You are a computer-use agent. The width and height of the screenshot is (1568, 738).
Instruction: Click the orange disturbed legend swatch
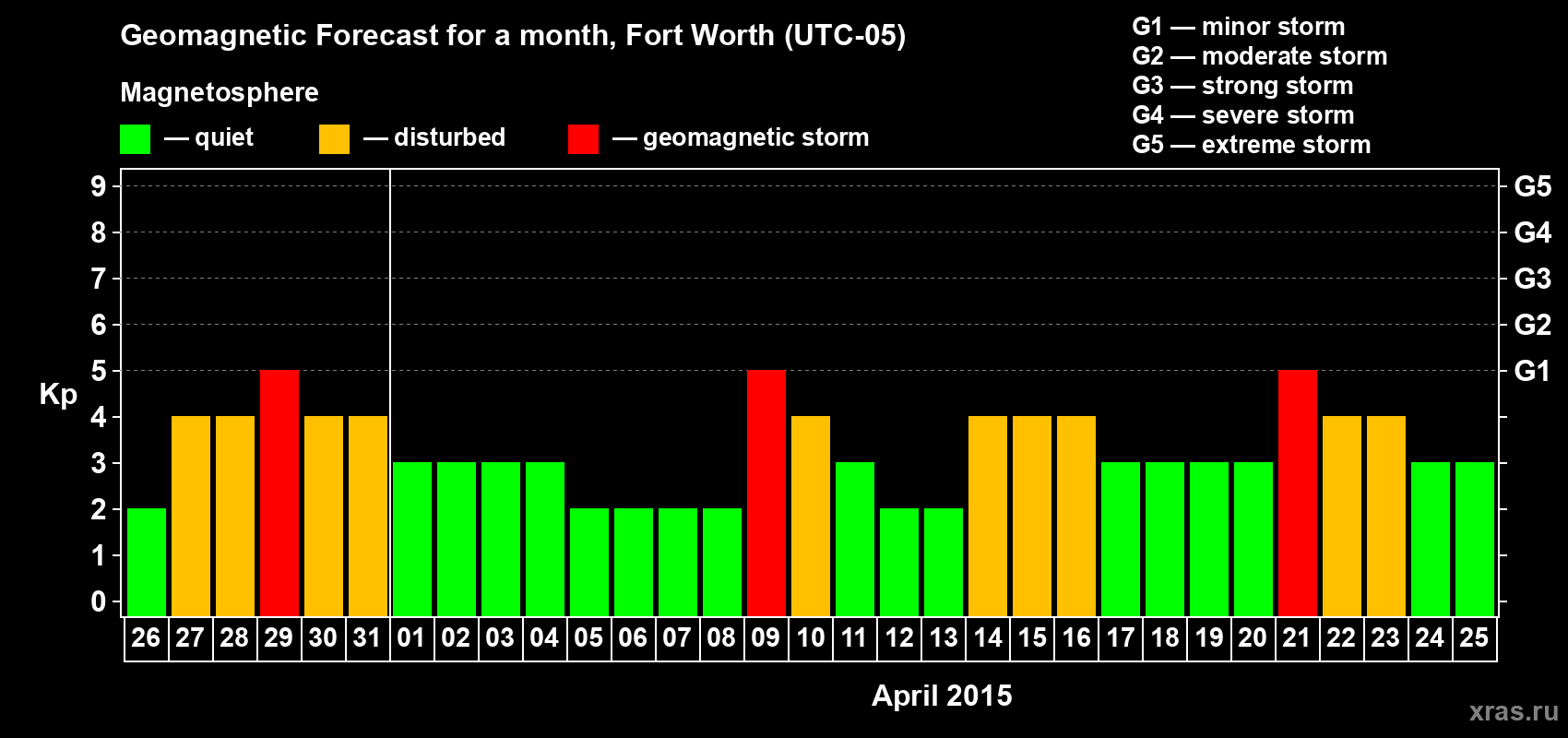334,139
